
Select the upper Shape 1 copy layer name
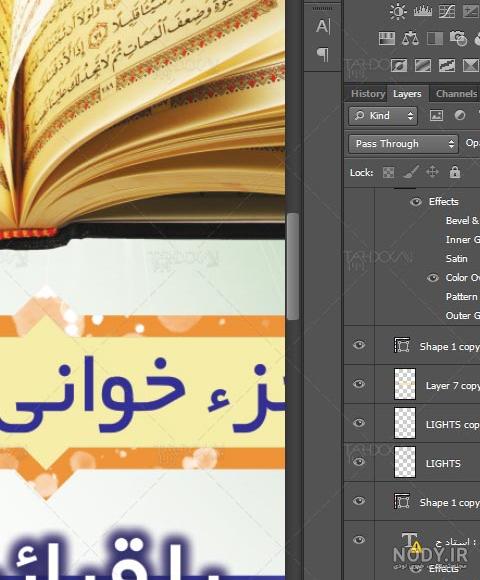[x=450, y=347]
